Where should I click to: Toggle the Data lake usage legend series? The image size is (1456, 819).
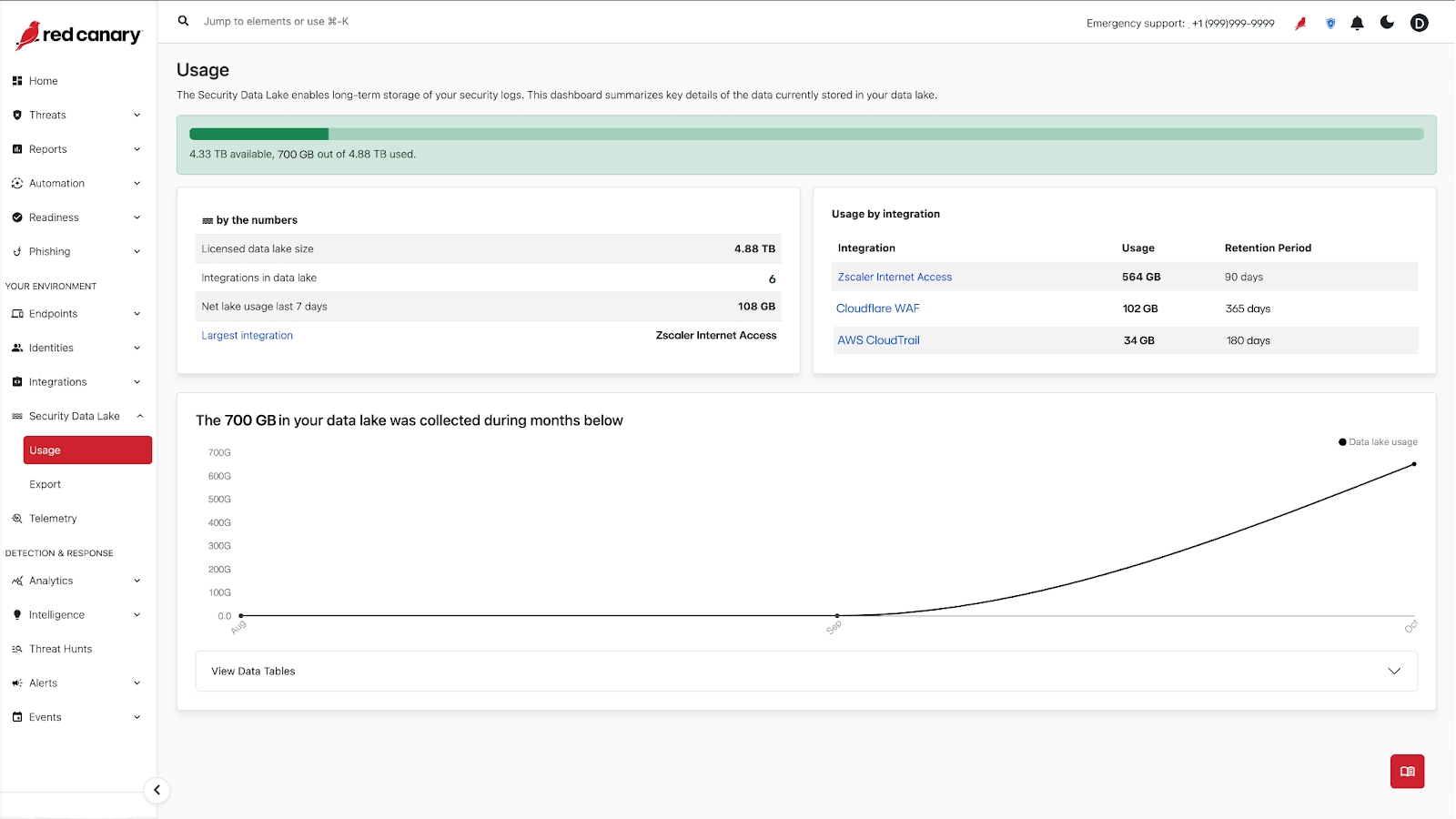[x=1378, y=442]
